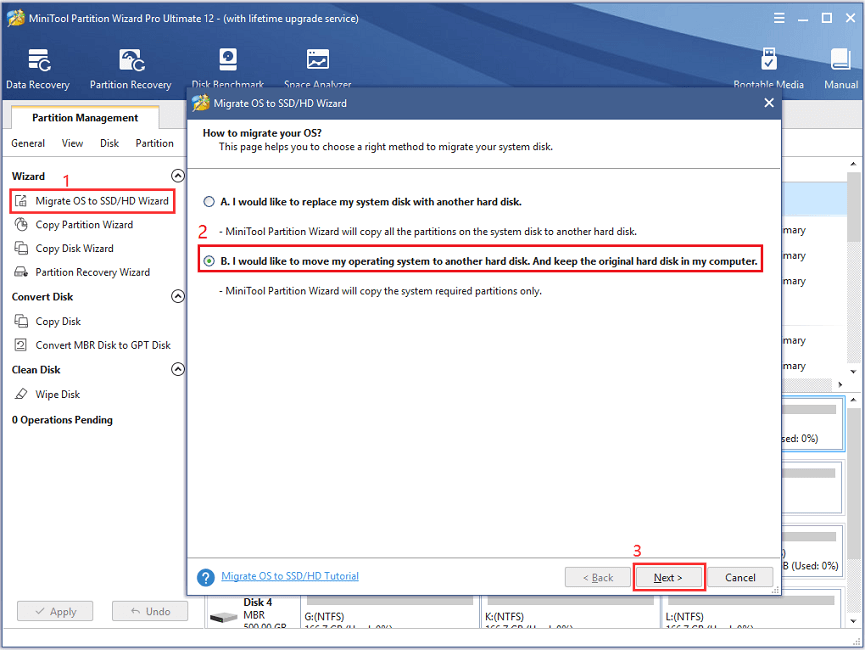Click MiniTool app logo in title bar
The width and height of the screenshot is (865, 650).
[x=15, y=18]
